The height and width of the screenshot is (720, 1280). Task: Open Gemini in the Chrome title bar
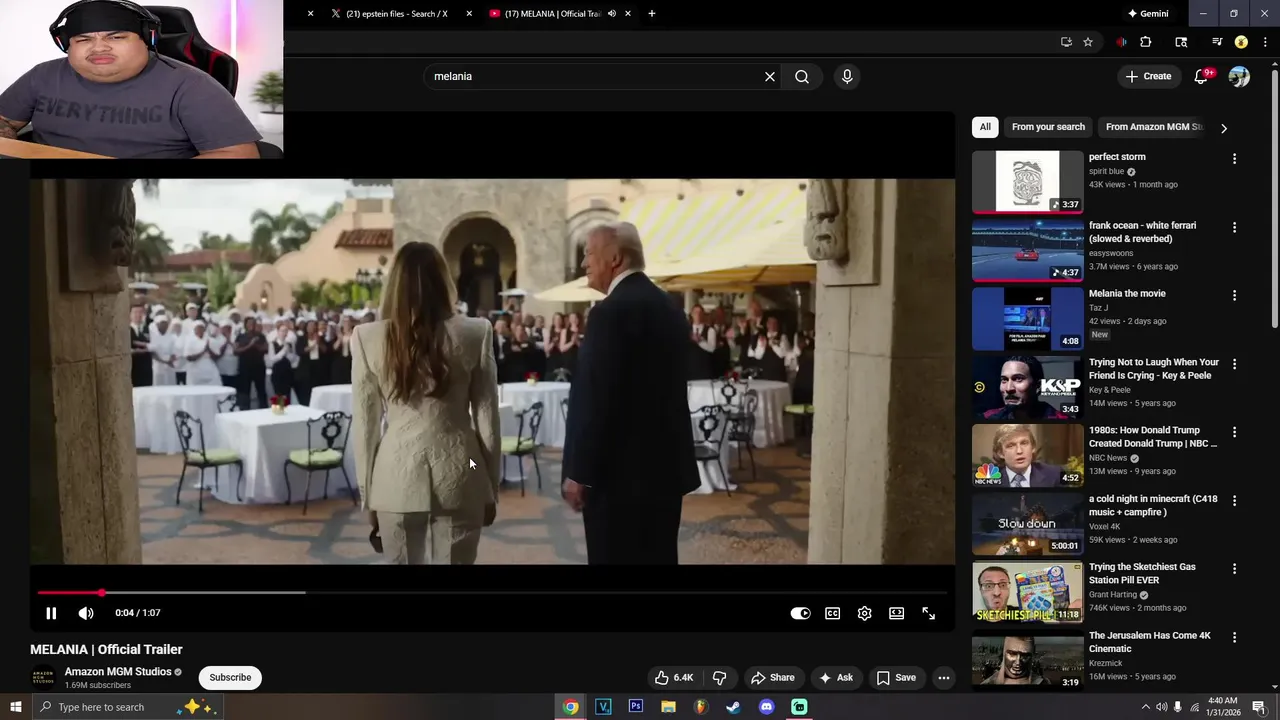coord(1148,14)
